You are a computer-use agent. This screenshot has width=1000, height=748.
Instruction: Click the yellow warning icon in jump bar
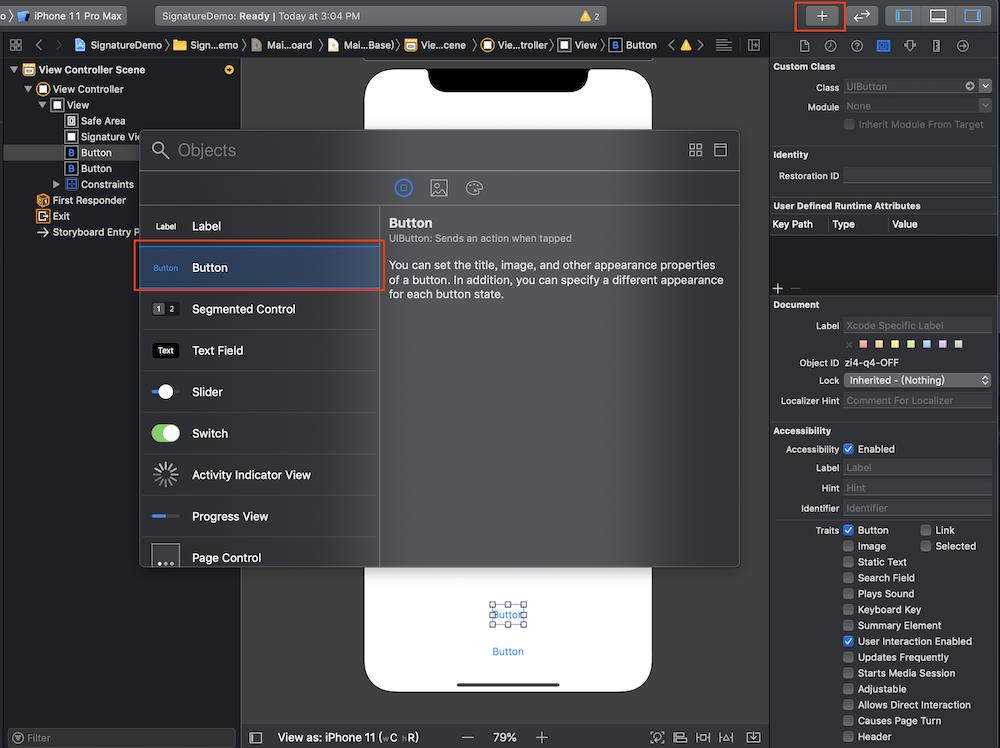(x=686, y=45)
